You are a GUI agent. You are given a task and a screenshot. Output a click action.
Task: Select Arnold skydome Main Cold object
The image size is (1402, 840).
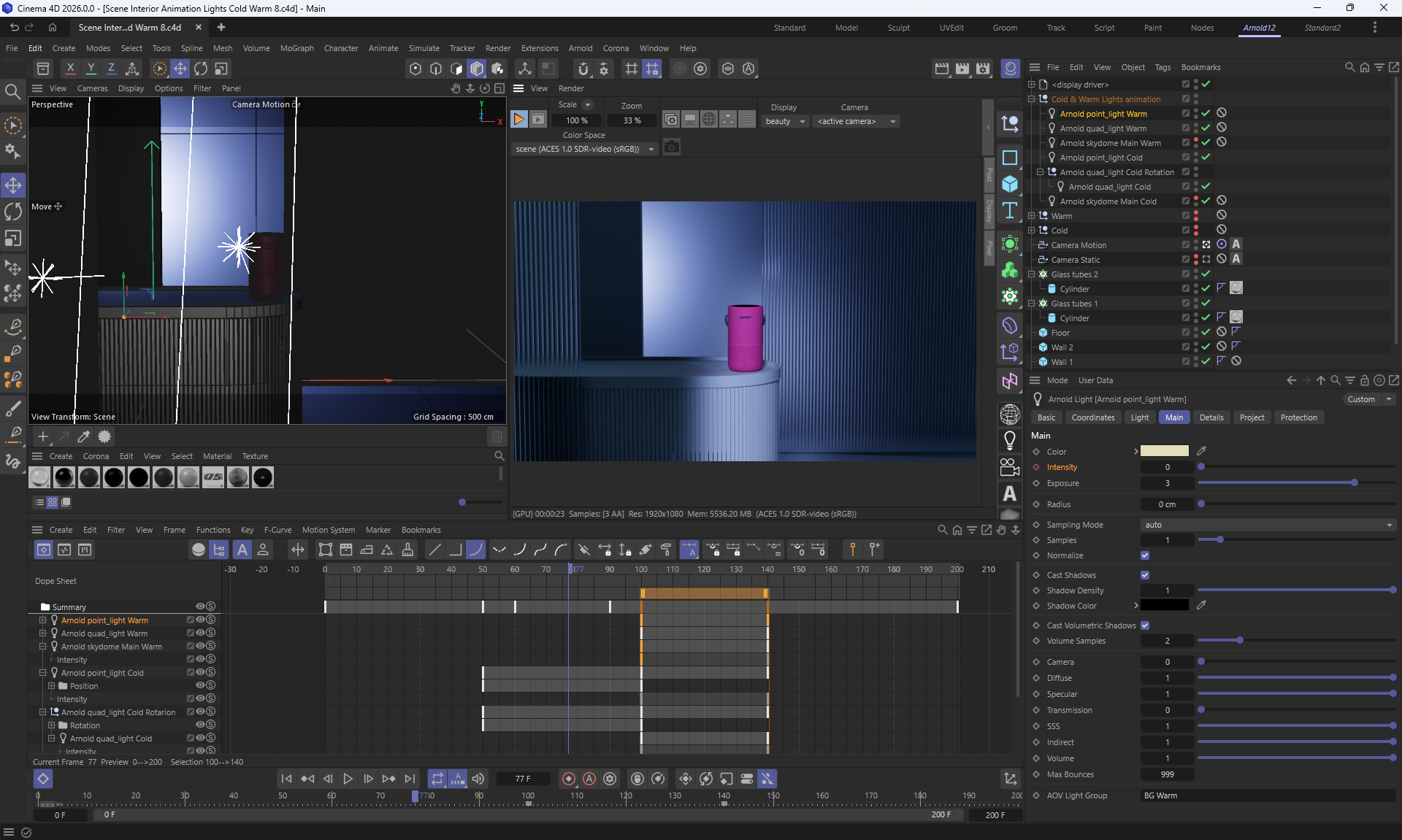pos(1108,201)
